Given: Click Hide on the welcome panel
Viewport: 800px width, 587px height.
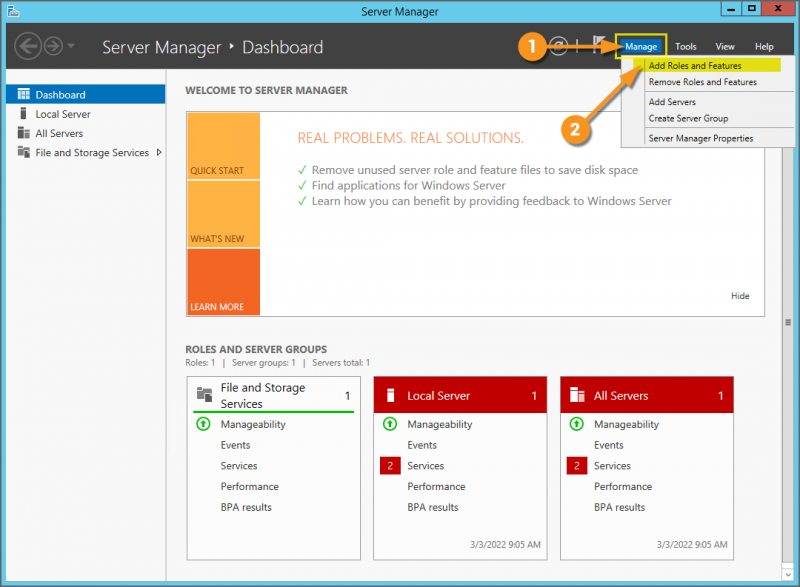Looking at the screenshot, I should (740, 296).
